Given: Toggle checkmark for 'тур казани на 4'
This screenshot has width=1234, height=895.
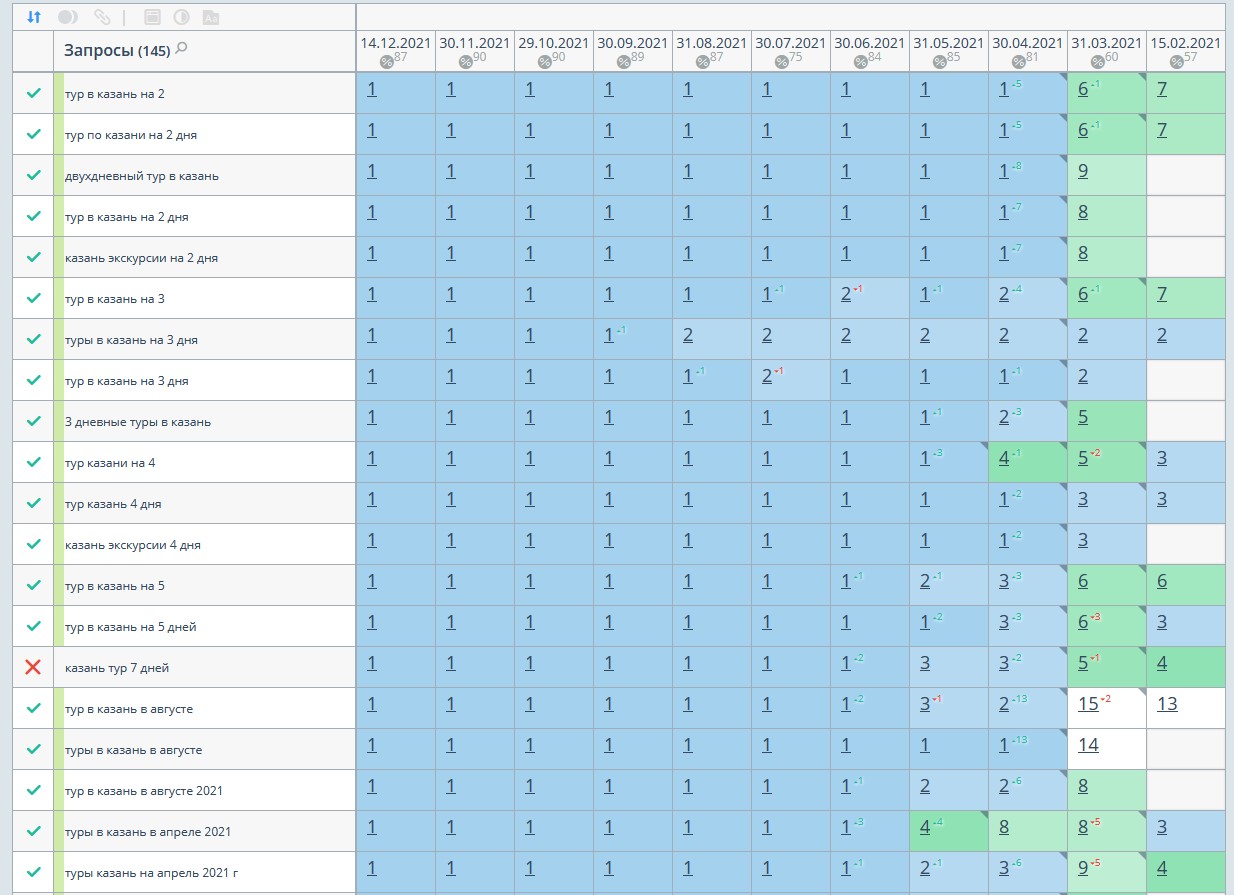Looking at the screenshot, I should [x=34, y=462].
